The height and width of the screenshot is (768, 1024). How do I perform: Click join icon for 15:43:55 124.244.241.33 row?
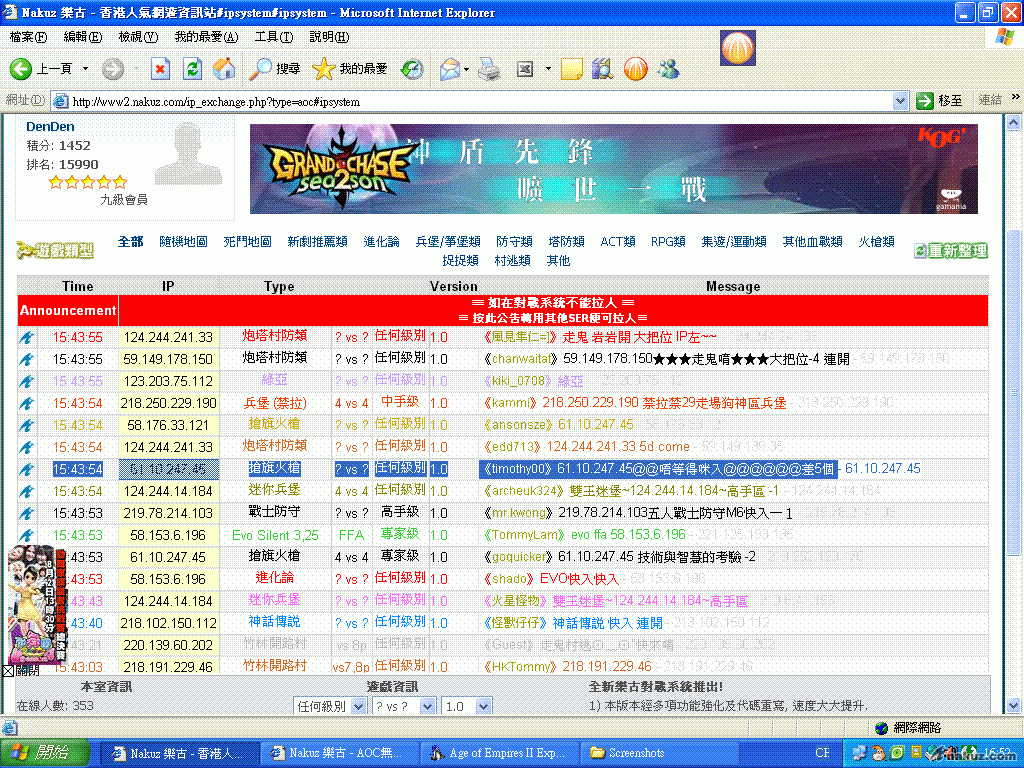27,338
